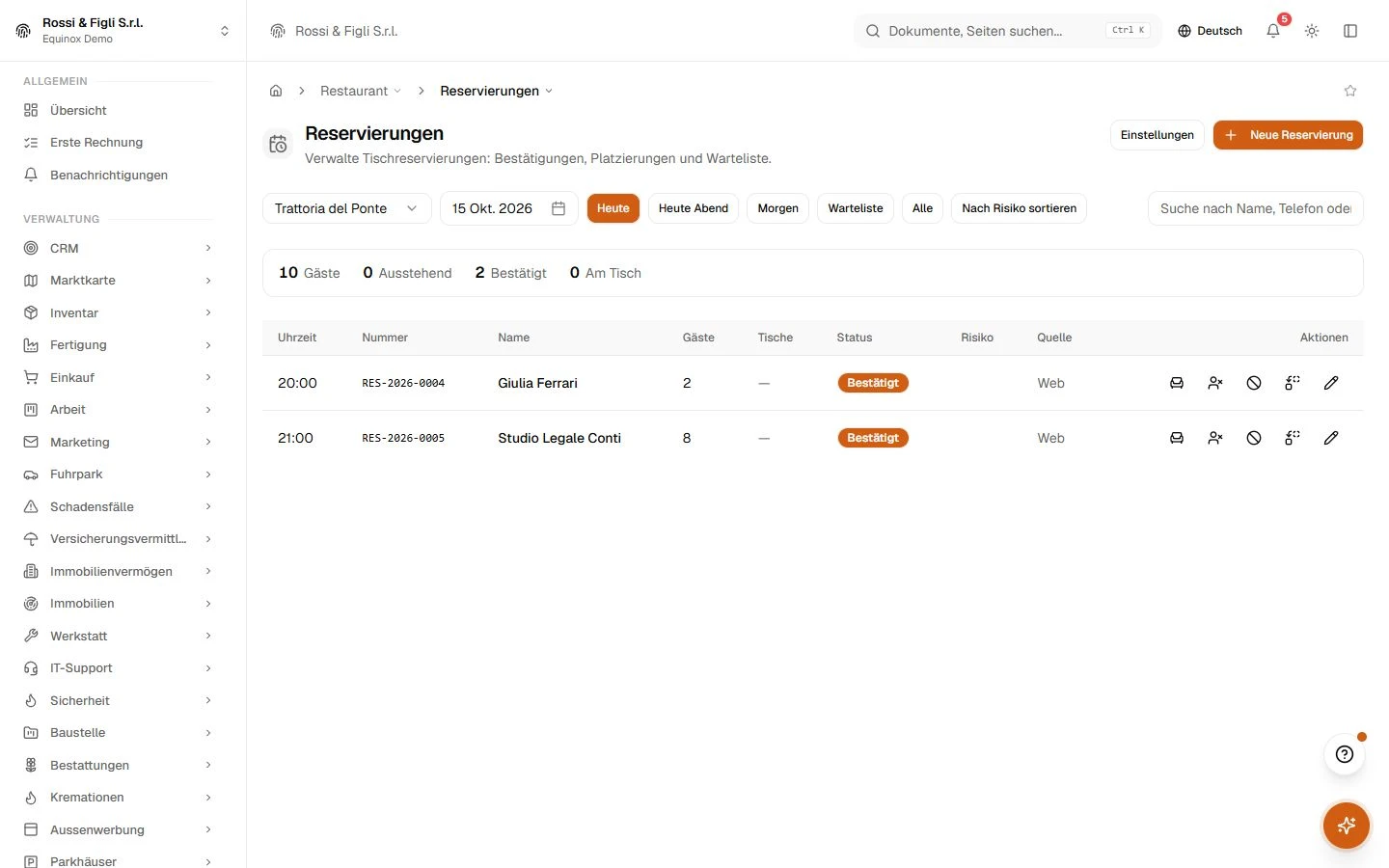
Task: Cancel Giulia Ferrari's reservation with the ban icon
Action: 1254,383
